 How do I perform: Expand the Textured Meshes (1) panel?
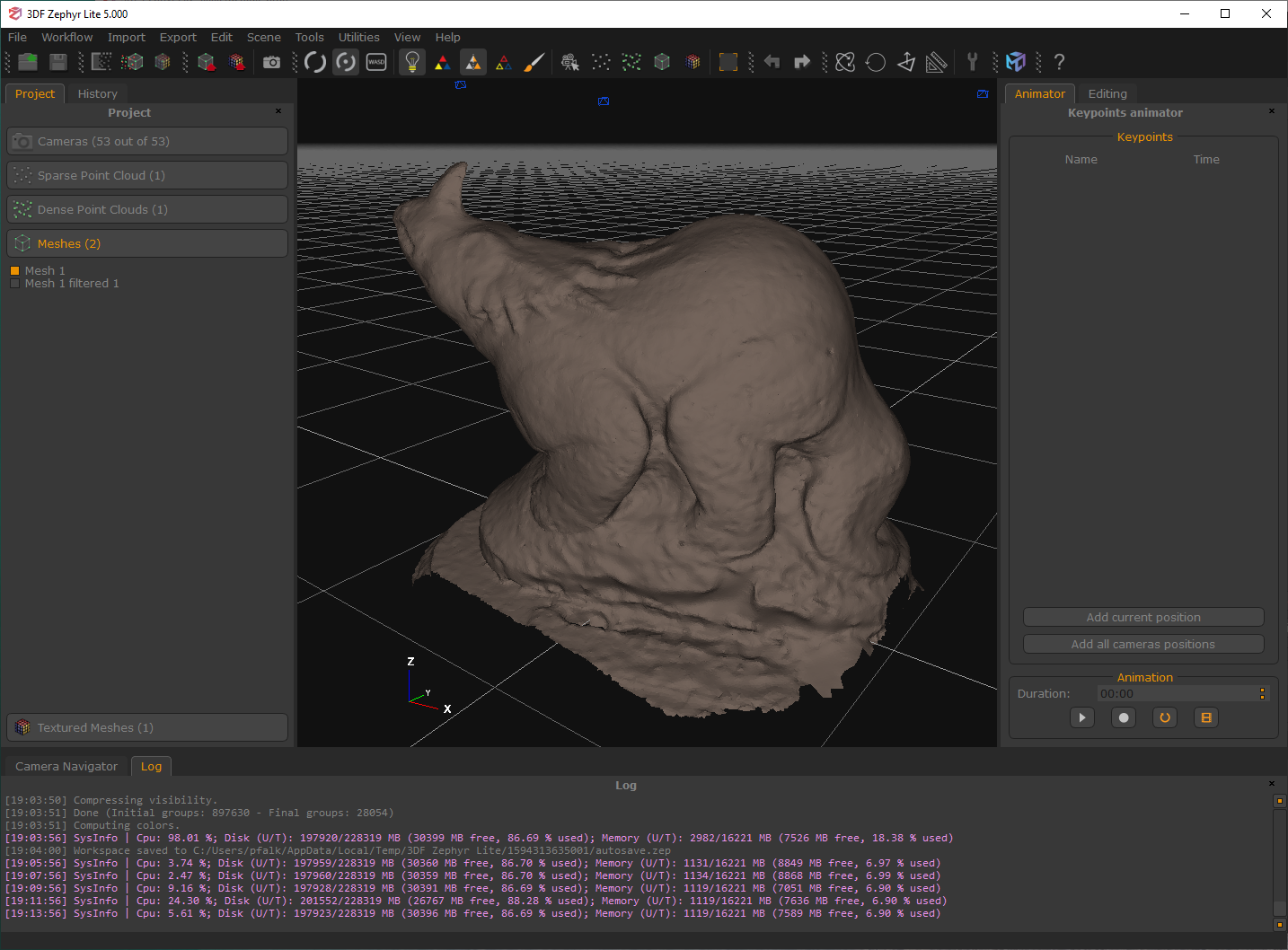tap(146, 727)
